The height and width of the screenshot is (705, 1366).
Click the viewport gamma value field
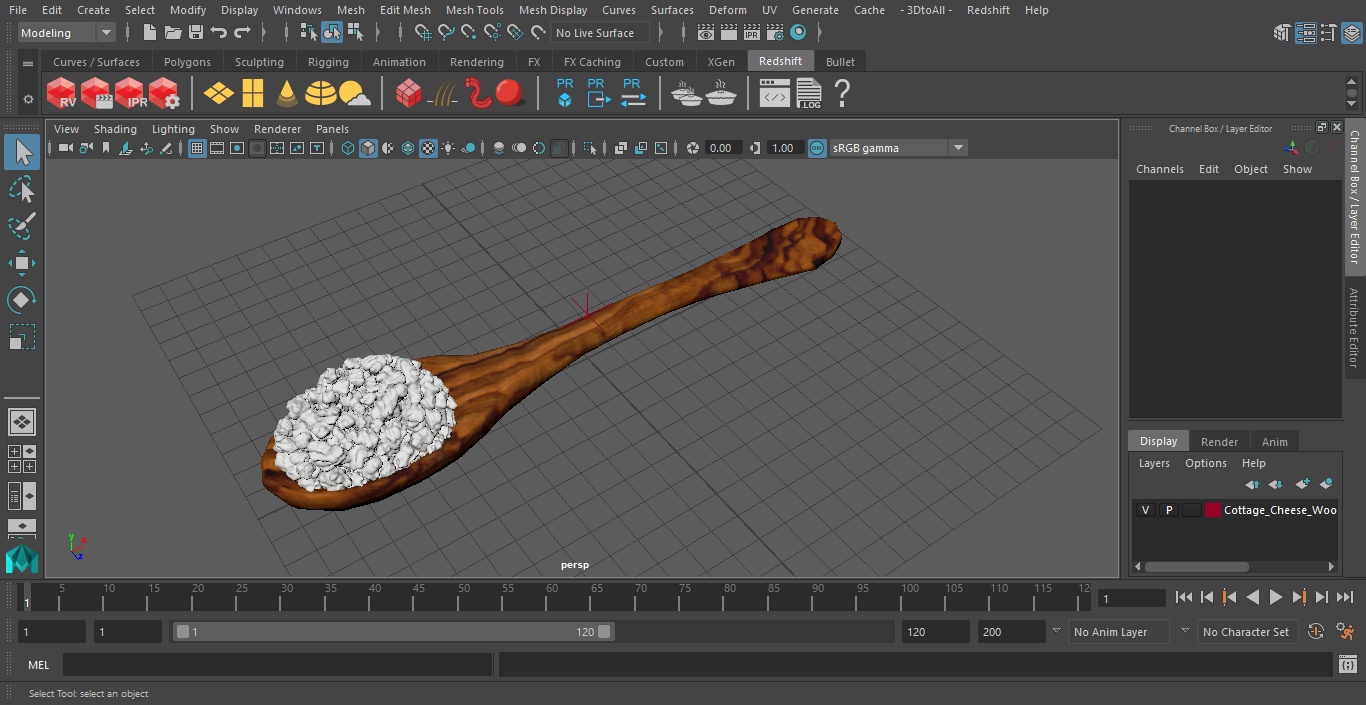click(787, 148)
